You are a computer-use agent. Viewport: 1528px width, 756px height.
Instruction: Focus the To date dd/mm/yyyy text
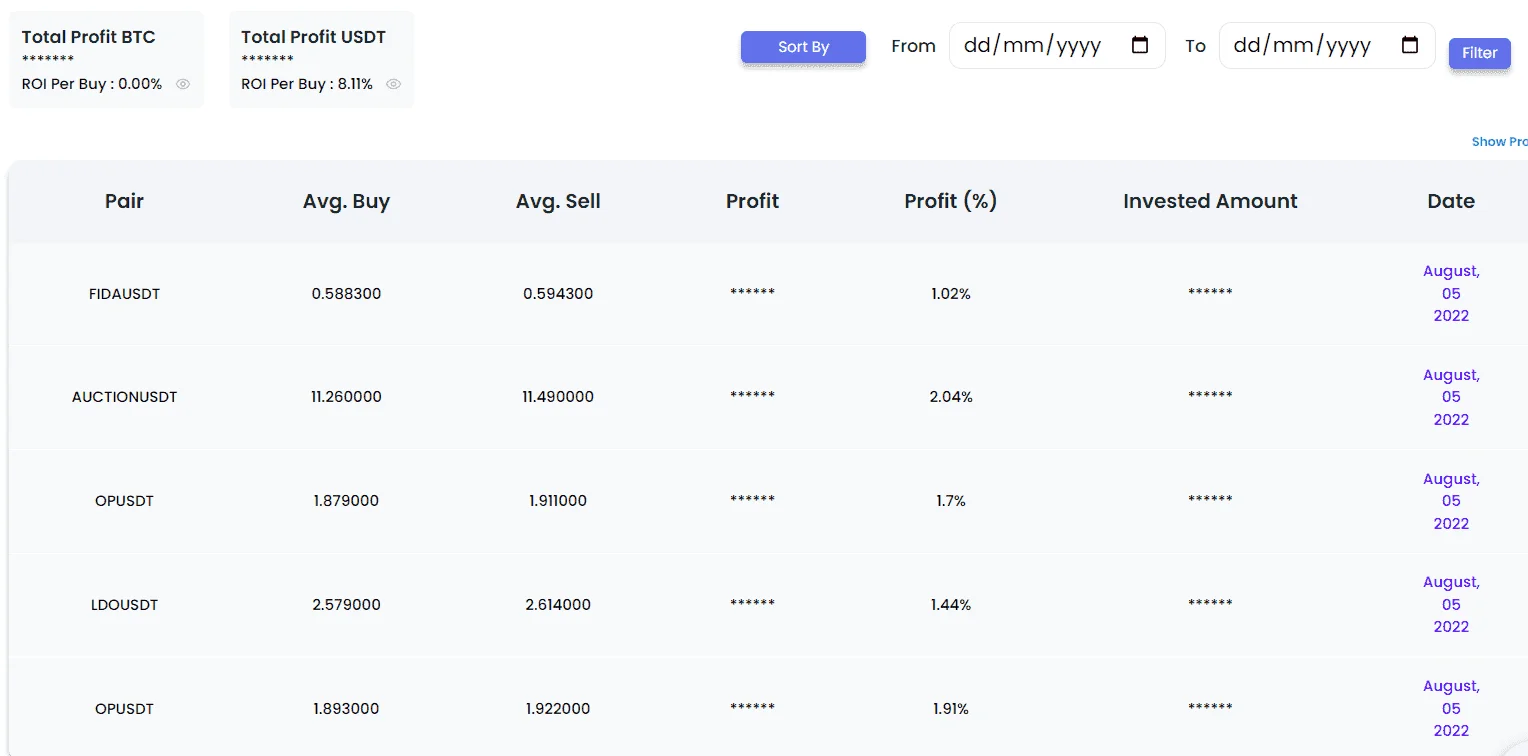1302,46
